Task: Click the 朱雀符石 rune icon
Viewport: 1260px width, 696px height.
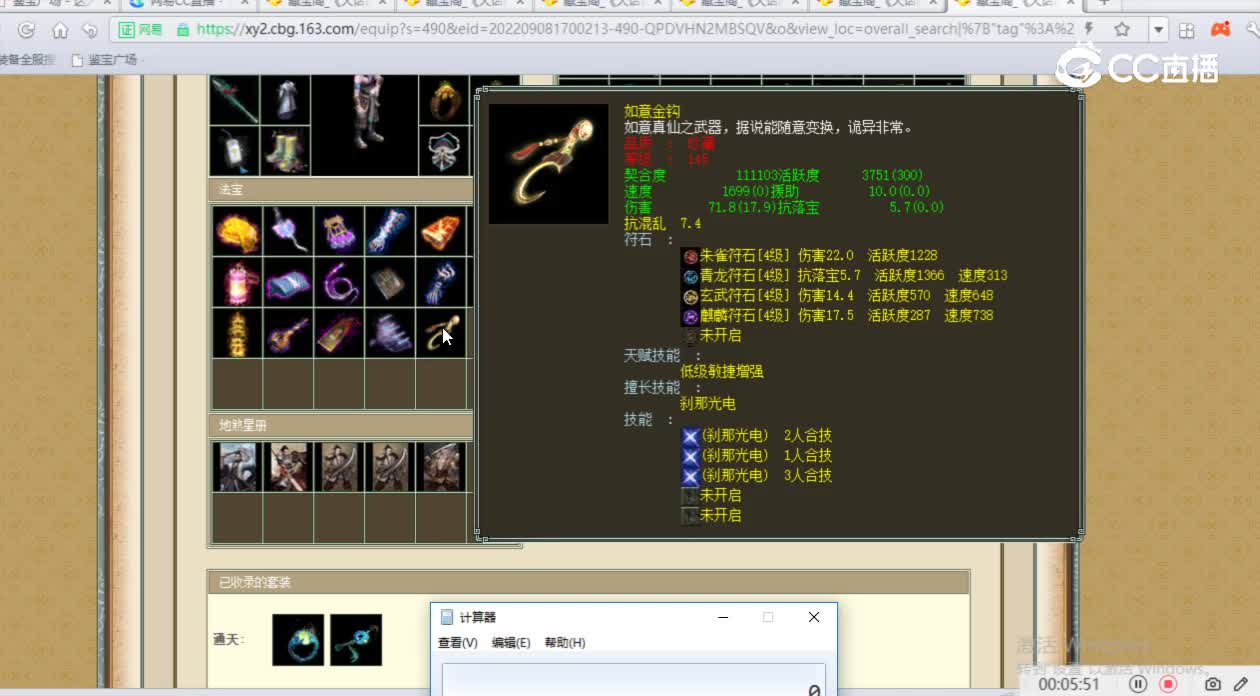Action: click(x=690, y=256)
